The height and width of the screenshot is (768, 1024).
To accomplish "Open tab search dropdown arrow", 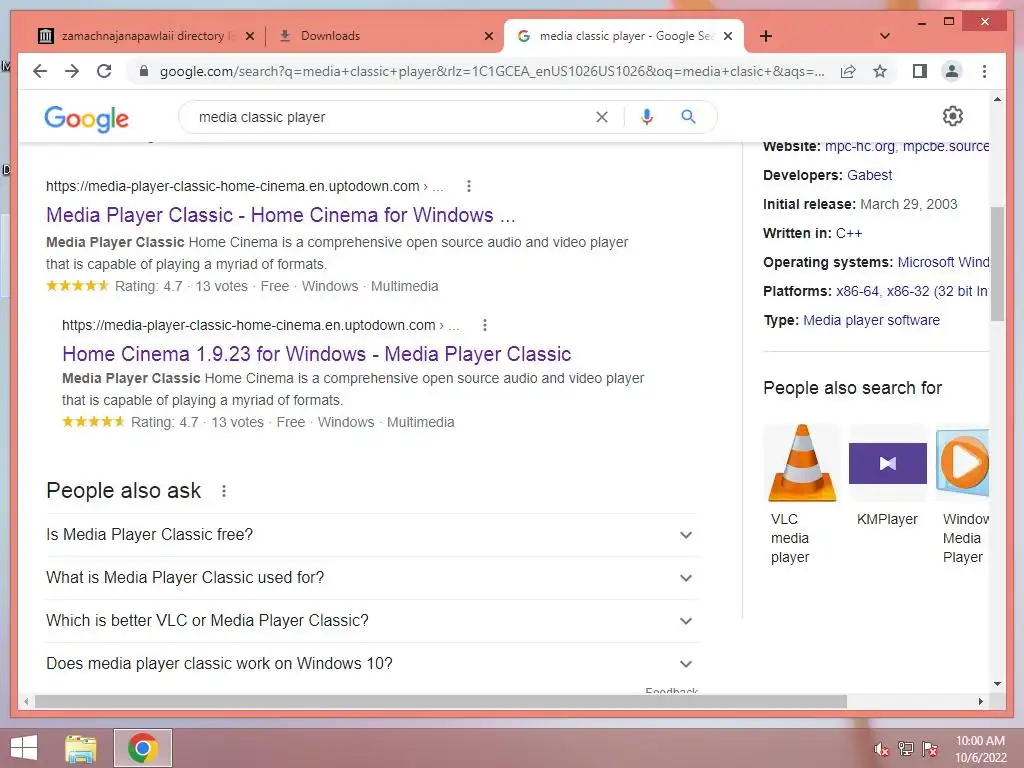I will coord(885,36).
